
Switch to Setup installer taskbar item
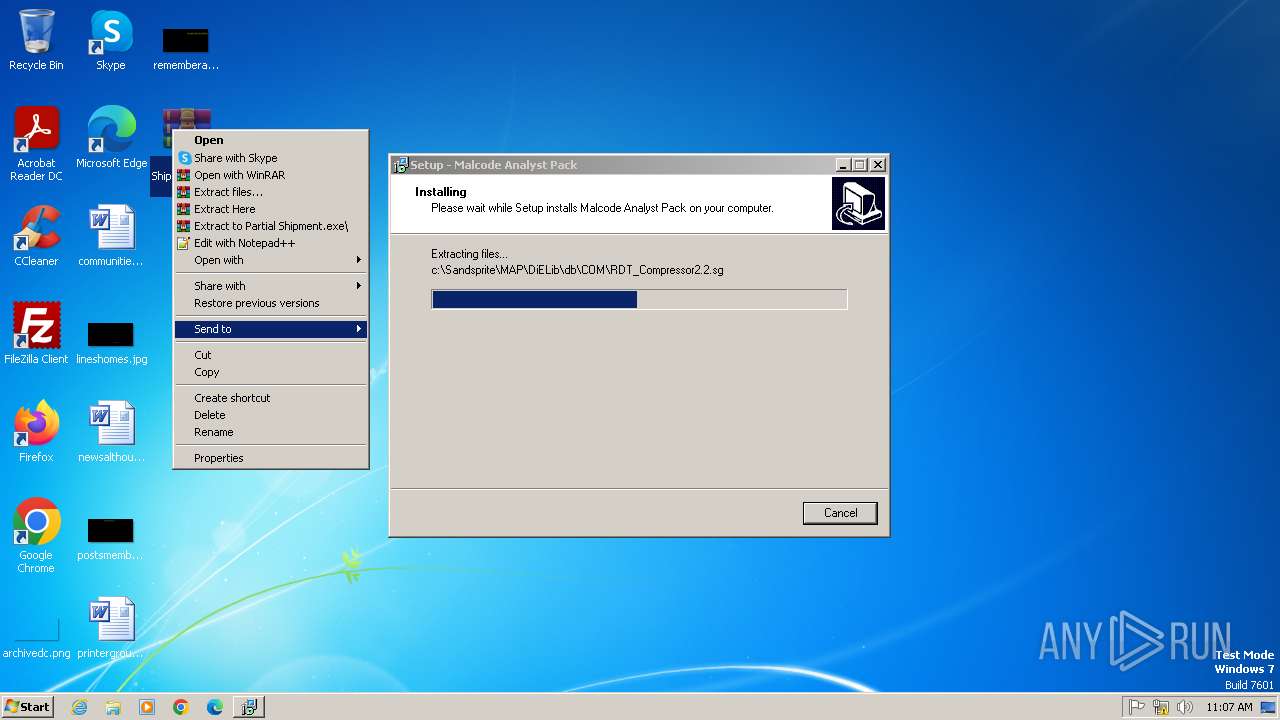click(x=249, y=707)
